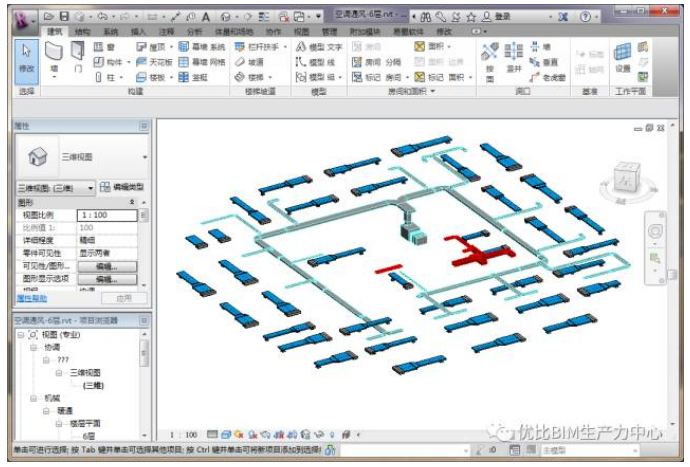Open the steering wheel navigation tool
This screenshot has height=467, width=690.
tap(655, 232)
